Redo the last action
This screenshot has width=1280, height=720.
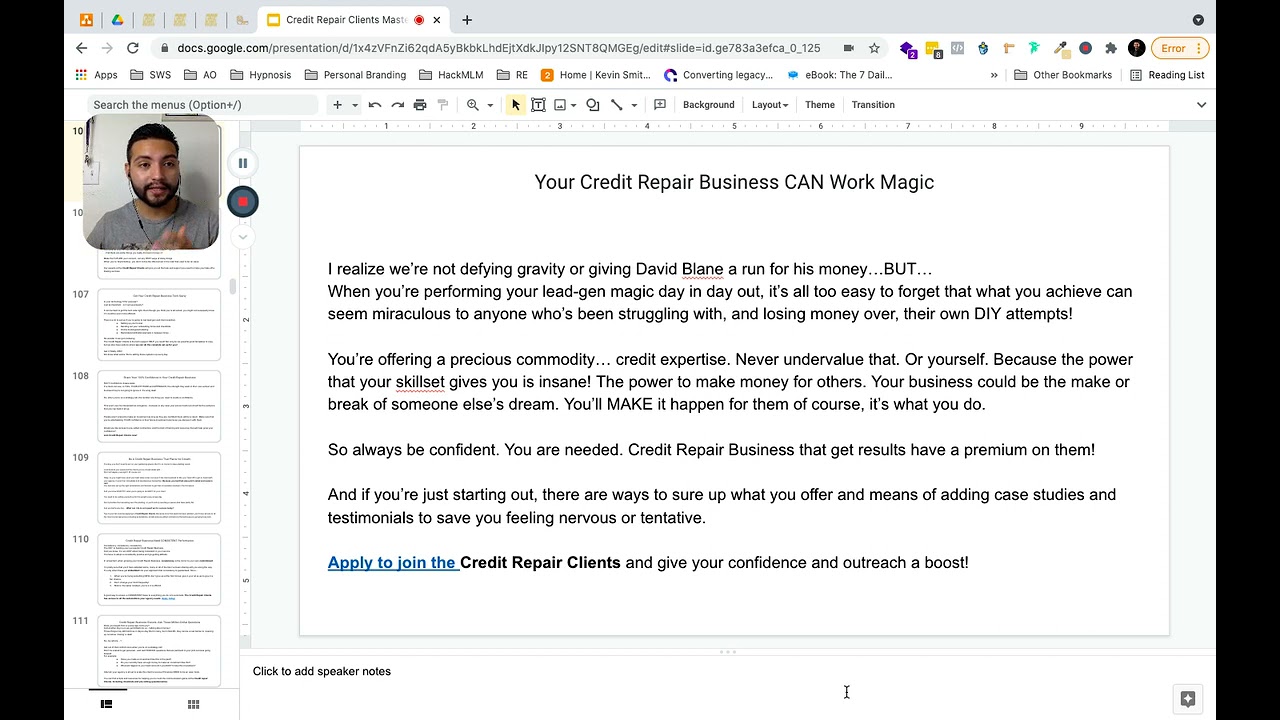coord(397,105)
